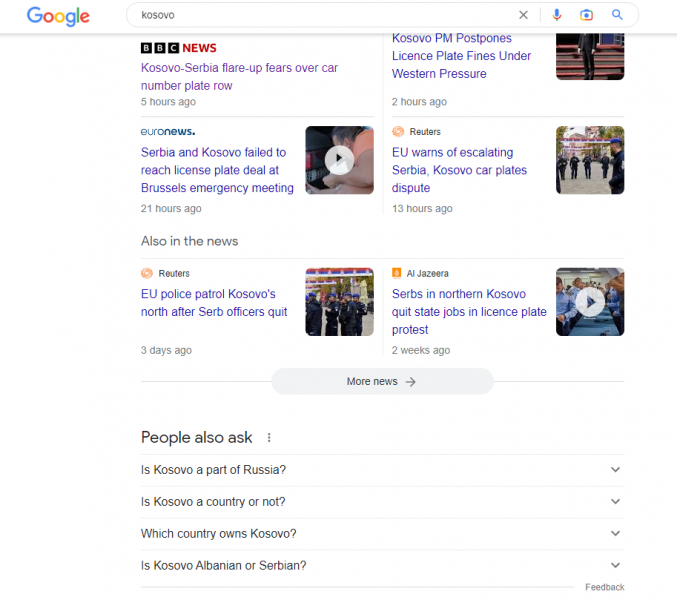Image resolution: width=677 pixels, height=600 pixels.
Task: Play the Euronews video thumbnail
Action: tap(339, 160)
